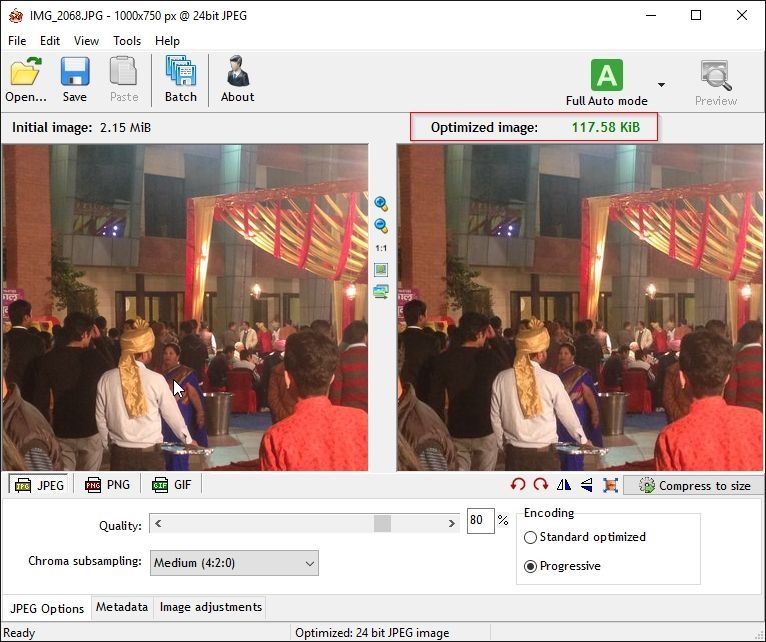Decrease quality with left slider arrow
This screenshot has height=642, width=766.
point(158,524)
